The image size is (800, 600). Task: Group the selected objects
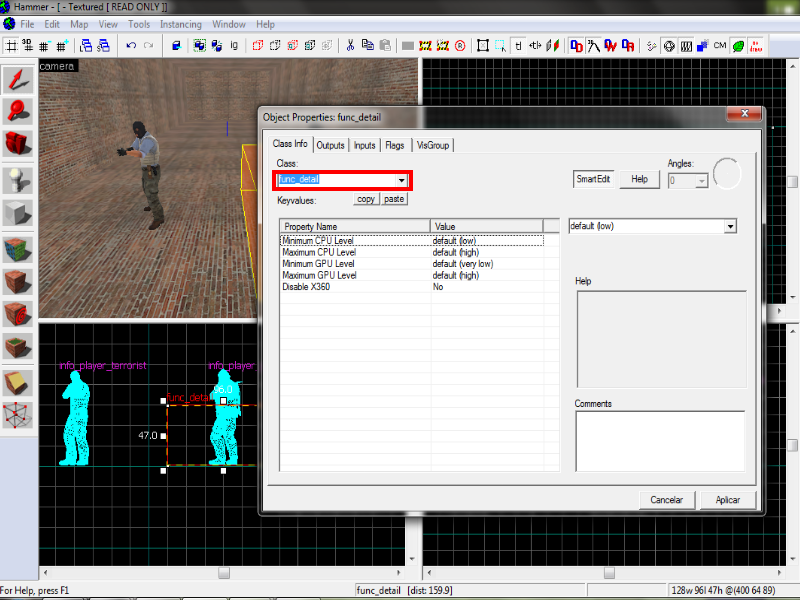199,46
